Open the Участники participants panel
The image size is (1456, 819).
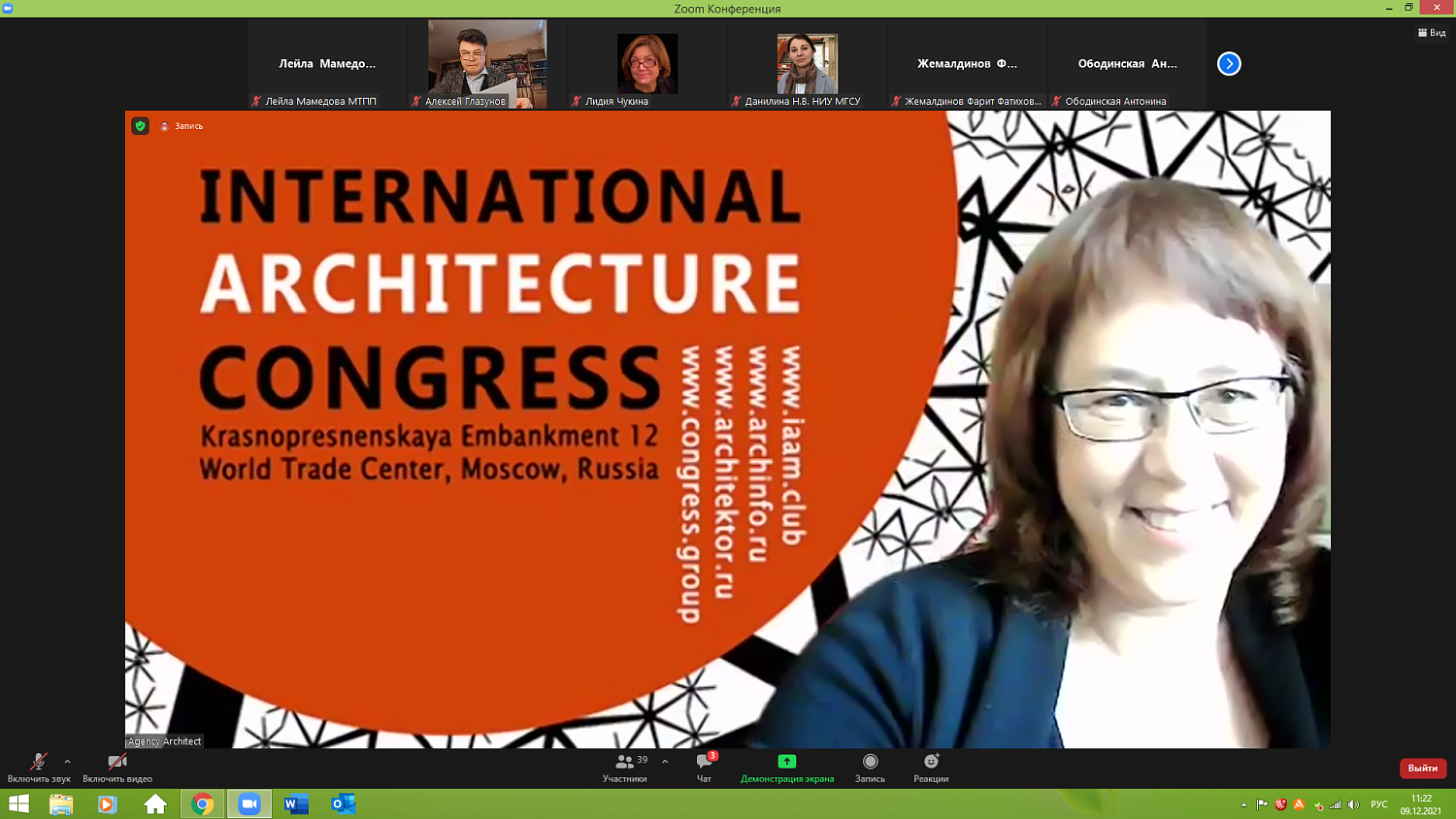pos(625,768)
